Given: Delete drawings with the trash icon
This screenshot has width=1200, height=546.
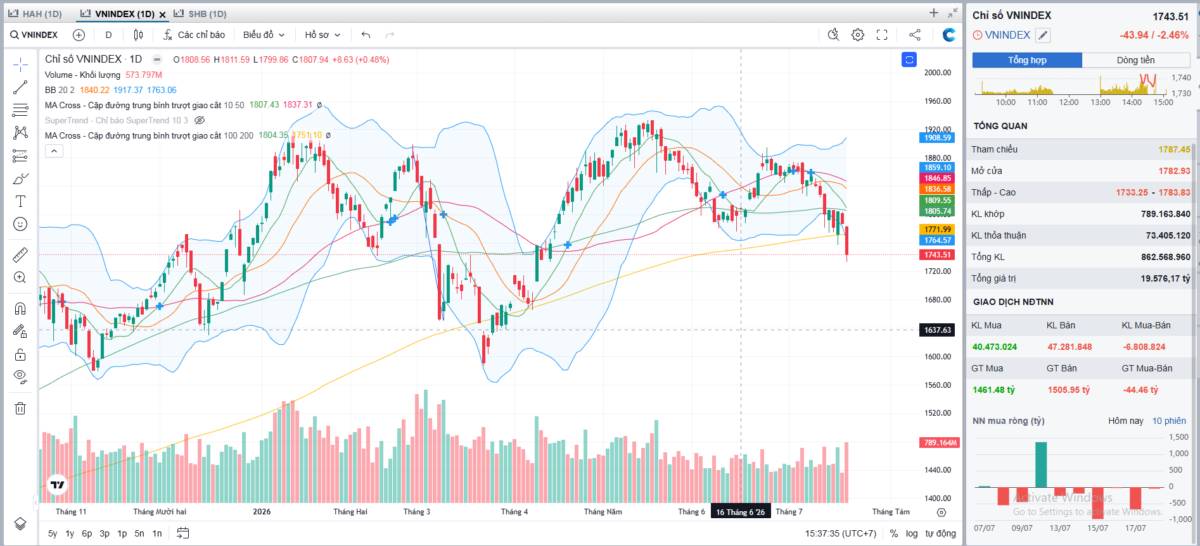Looking at the screenshot, I should (x=20, y=407).
